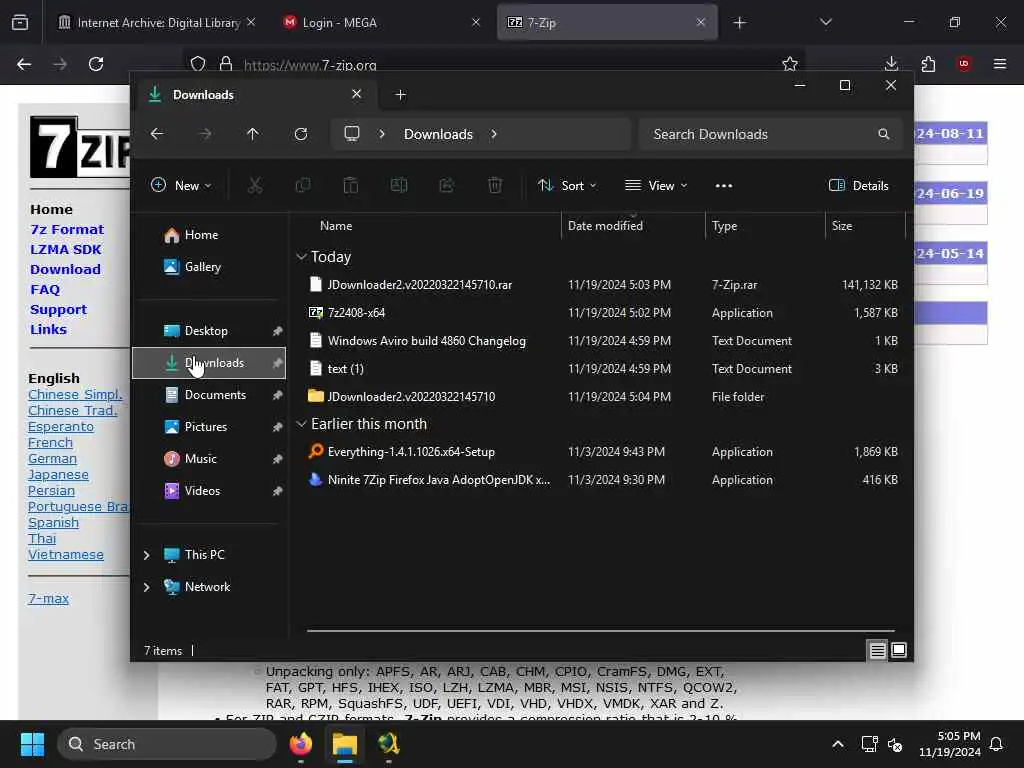Click the Explorer horizontal scrollbar
This screenshot has width=1024, height=768.
[601, 631]
